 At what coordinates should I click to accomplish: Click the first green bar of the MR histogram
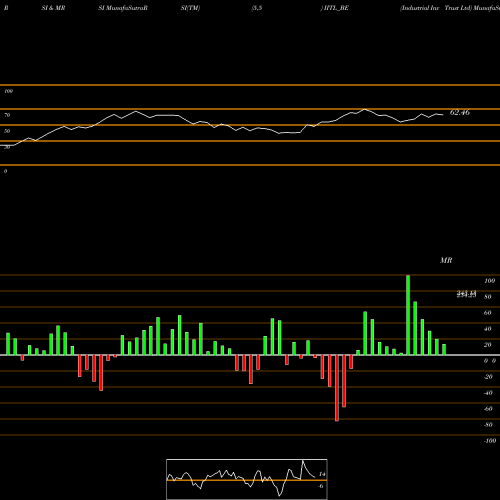click(x=8, y=344)
